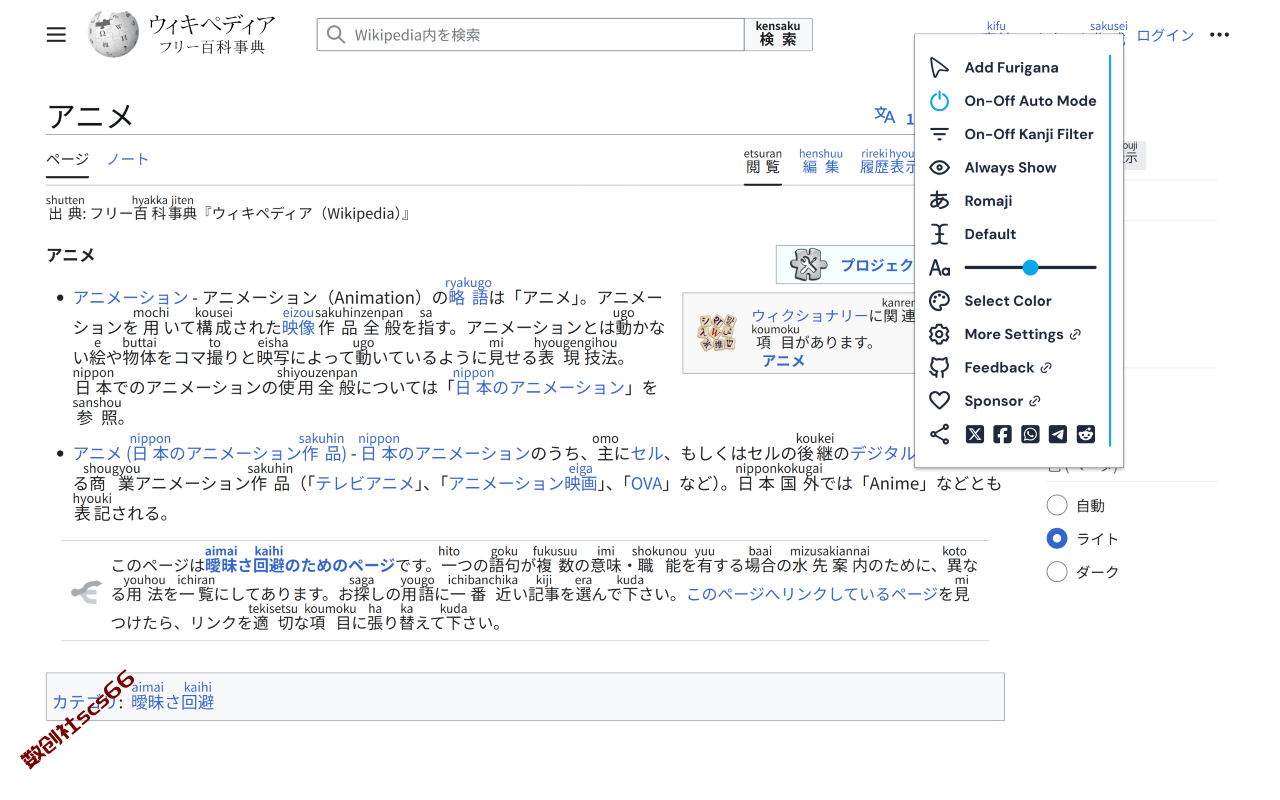The height and width of the screenshot is (800, 1280).
Task: Switch to the ページ tab
Action: tap(68, 159)
